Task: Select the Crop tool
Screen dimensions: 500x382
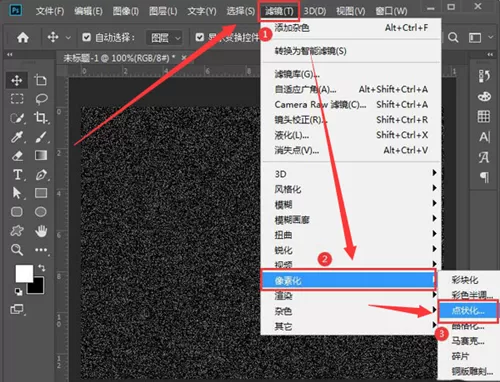Action: tap(41, 117)
